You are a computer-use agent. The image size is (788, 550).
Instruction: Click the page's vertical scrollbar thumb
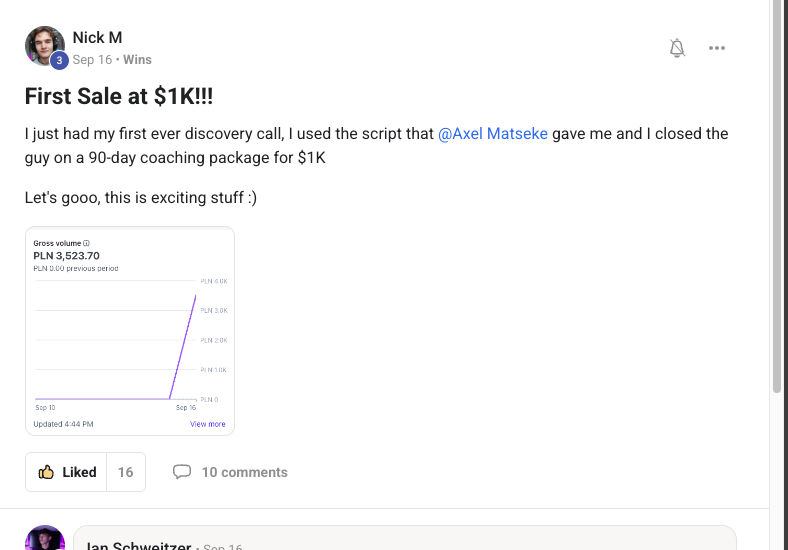tap(777, 200)
